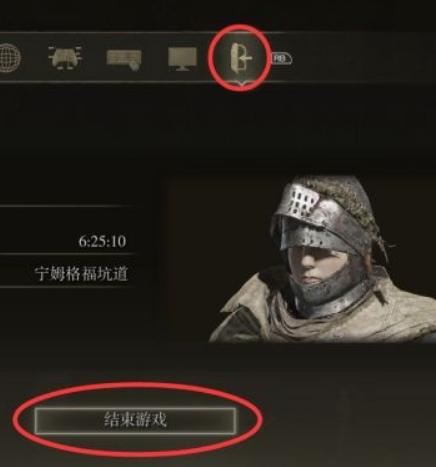This screenshot has width=436, height=467.
Task: Click the metal gorget on the character portrait
Action: pos(328,293)
